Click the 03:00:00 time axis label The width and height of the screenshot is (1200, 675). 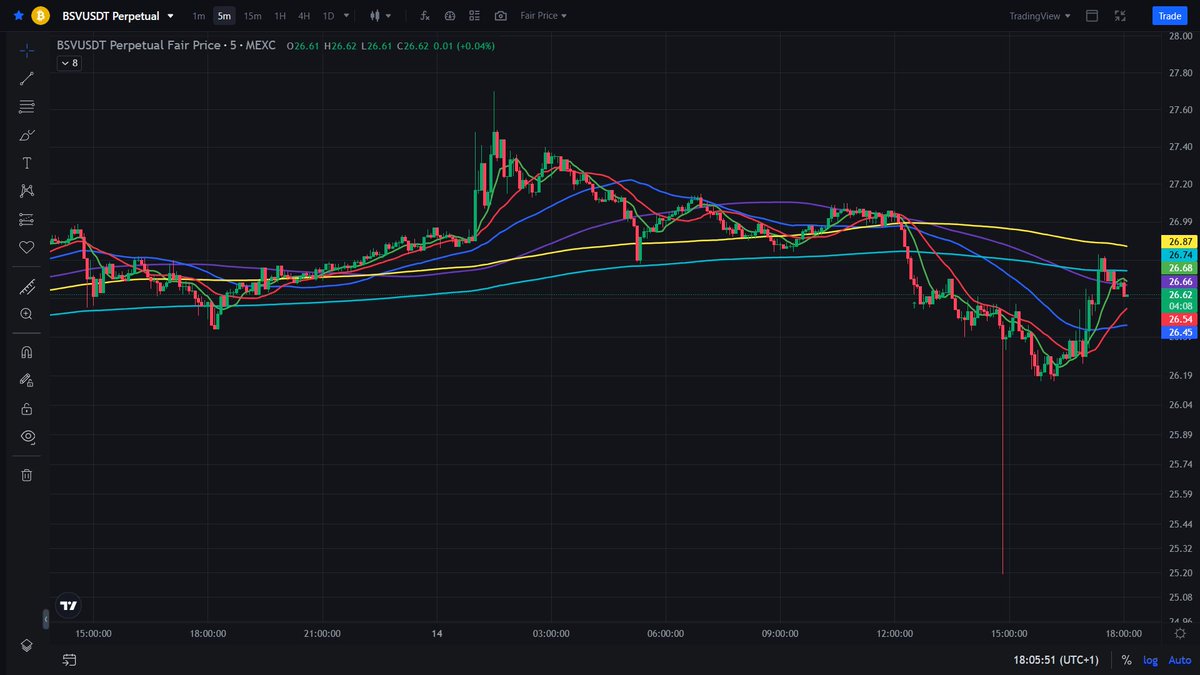[551, 633]
